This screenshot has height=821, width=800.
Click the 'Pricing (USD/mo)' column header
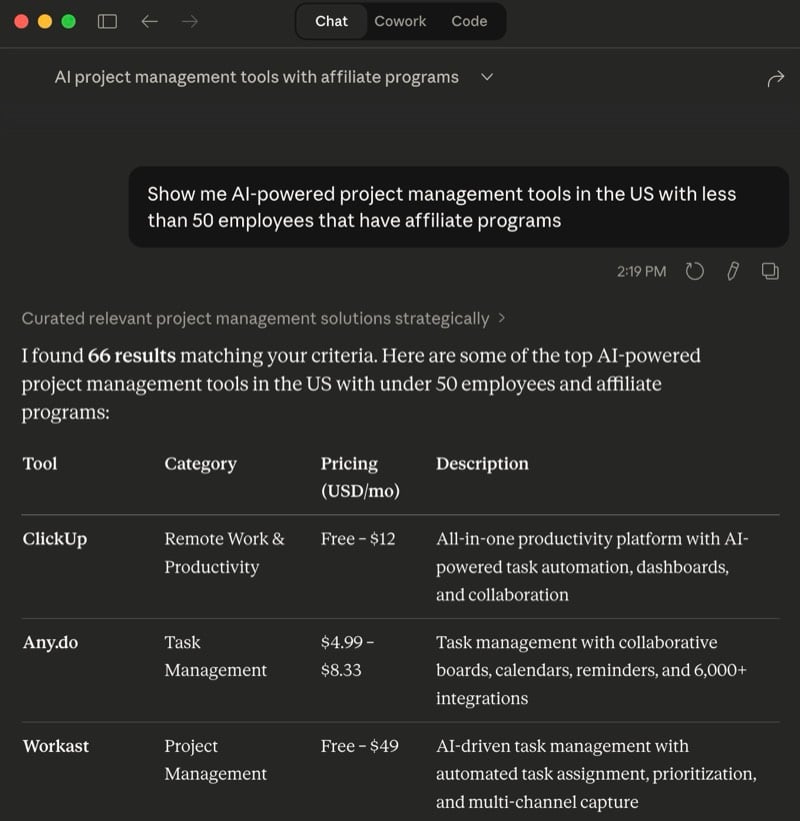(x=360, y=477)
